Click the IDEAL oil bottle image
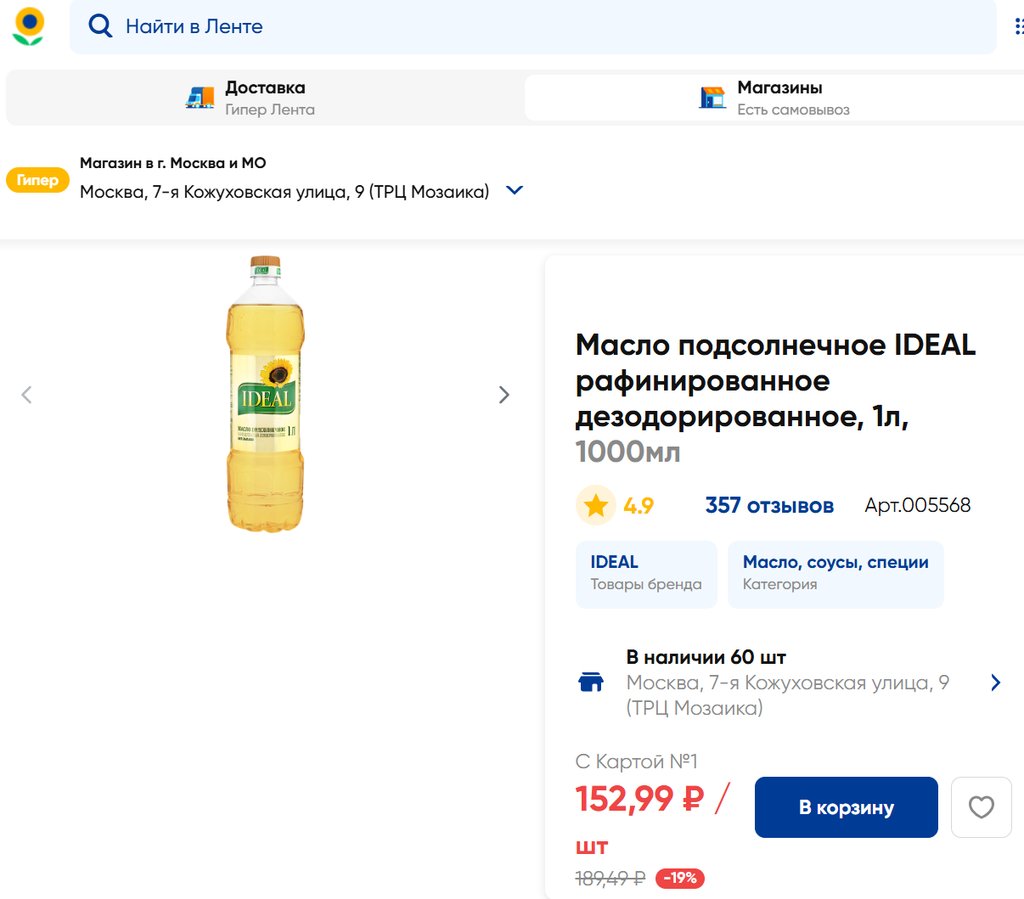 coord(265,393)
